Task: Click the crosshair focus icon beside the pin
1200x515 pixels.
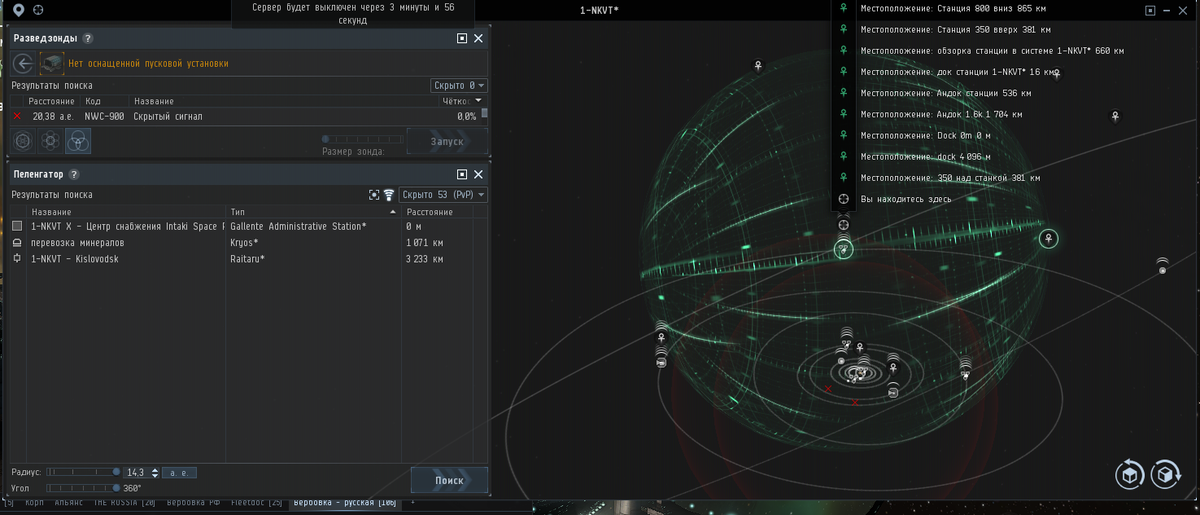Action: 39,11
